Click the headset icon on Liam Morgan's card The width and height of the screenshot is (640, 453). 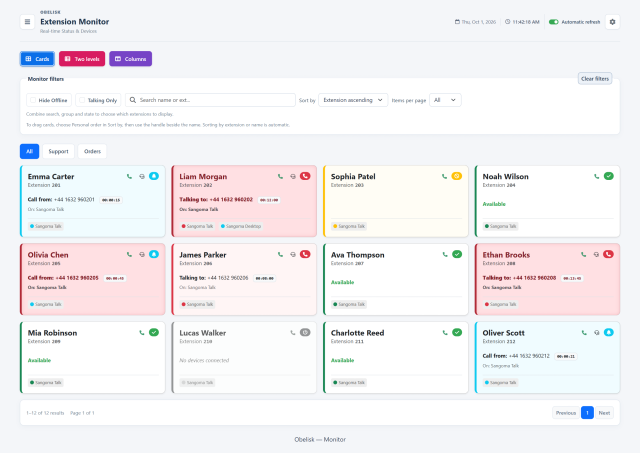click(x=293, y=176)
